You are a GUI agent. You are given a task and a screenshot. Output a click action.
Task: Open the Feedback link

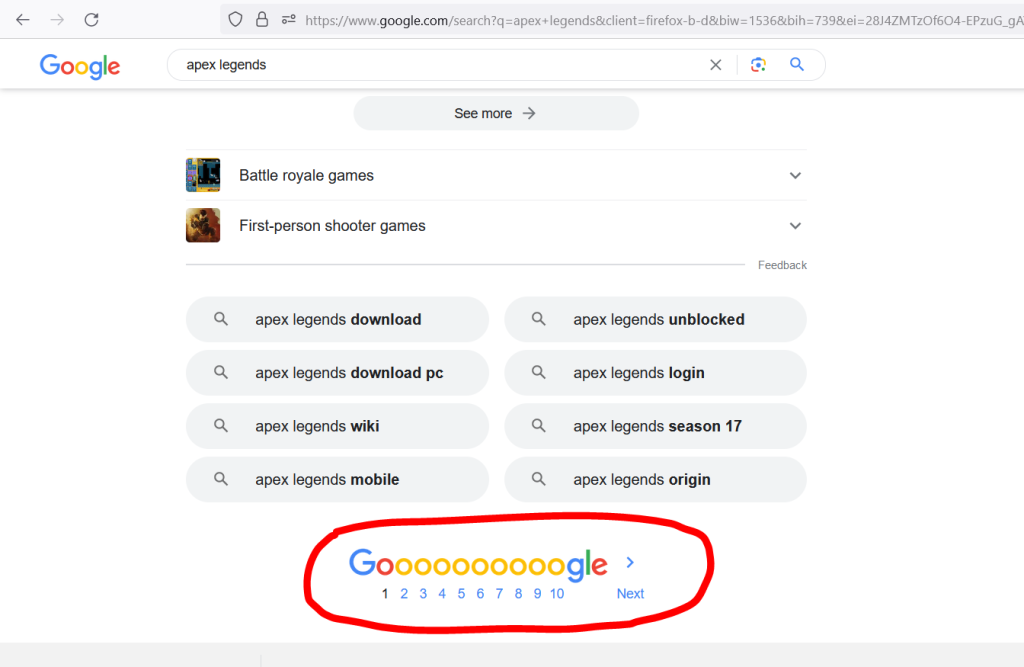coord(782,264)
